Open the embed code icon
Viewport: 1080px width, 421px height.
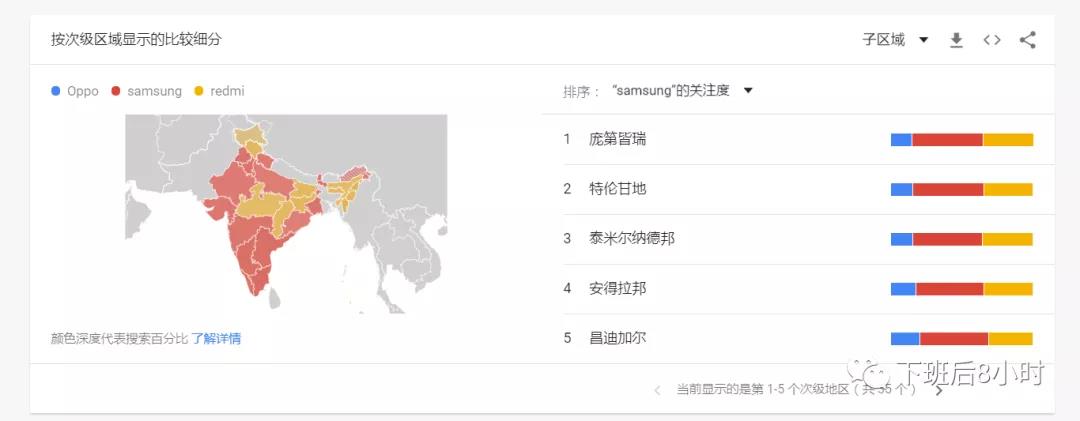coord(992,40)
